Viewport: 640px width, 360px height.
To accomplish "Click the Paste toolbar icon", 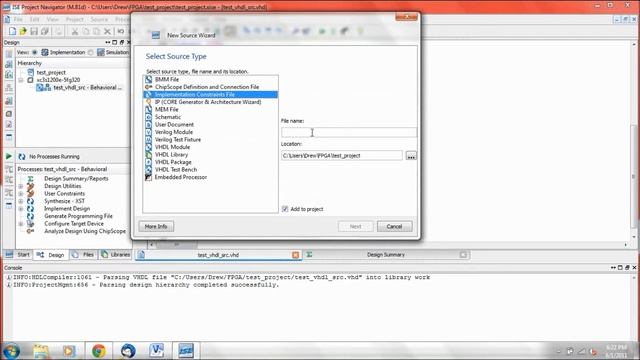I will [96, 31].
